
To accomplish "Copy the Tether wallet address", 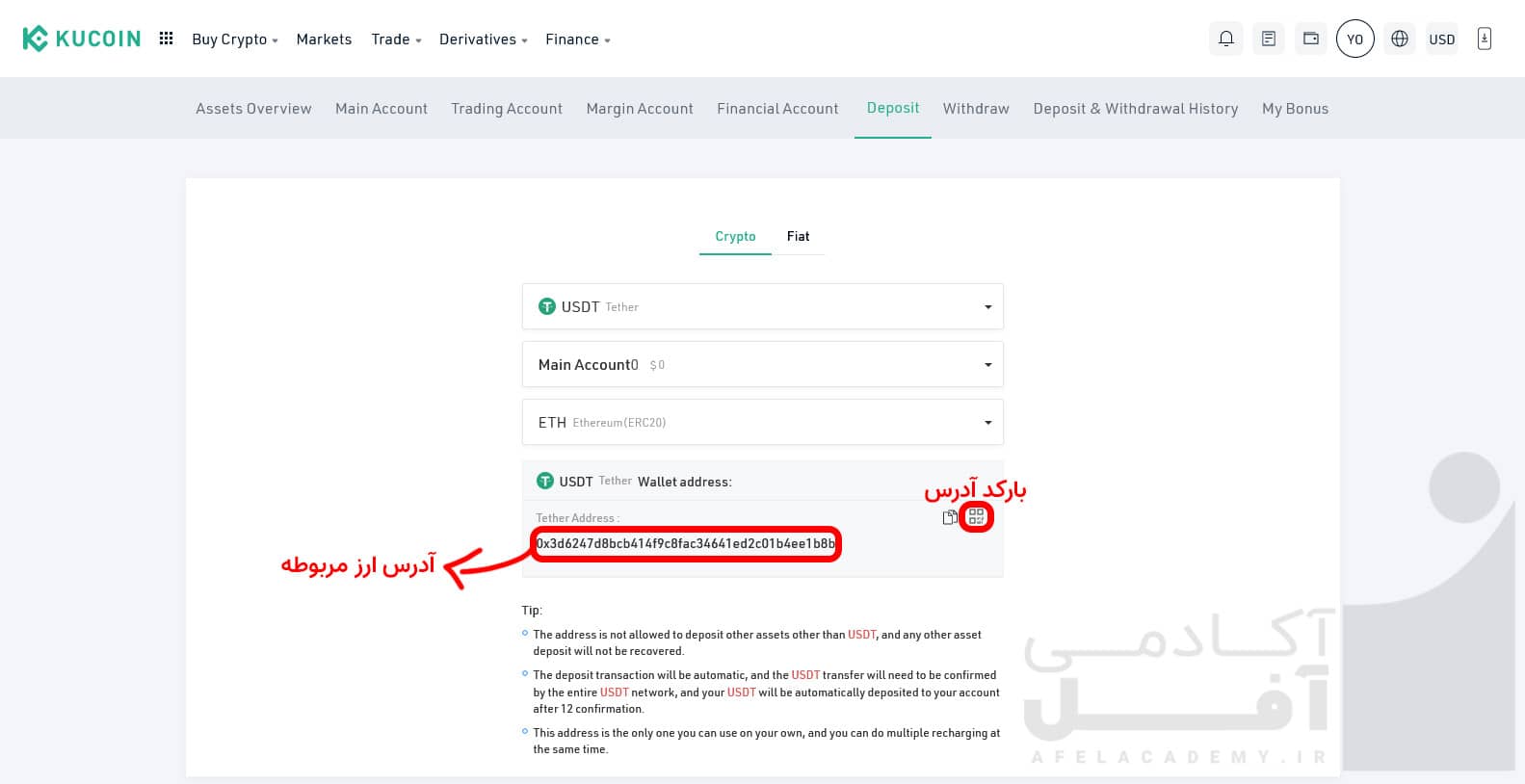I will pyautogui.click(x=950, y=517).
